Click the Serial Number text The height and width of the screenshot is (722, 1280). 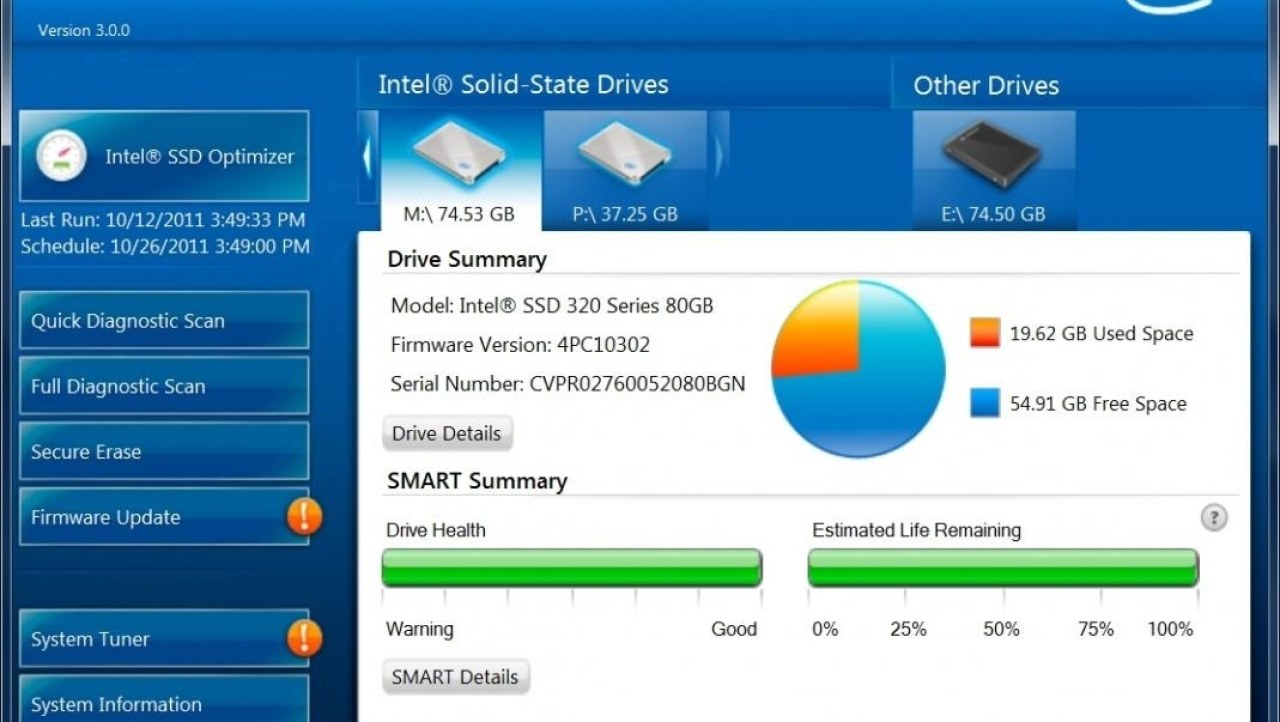[568, 383]
